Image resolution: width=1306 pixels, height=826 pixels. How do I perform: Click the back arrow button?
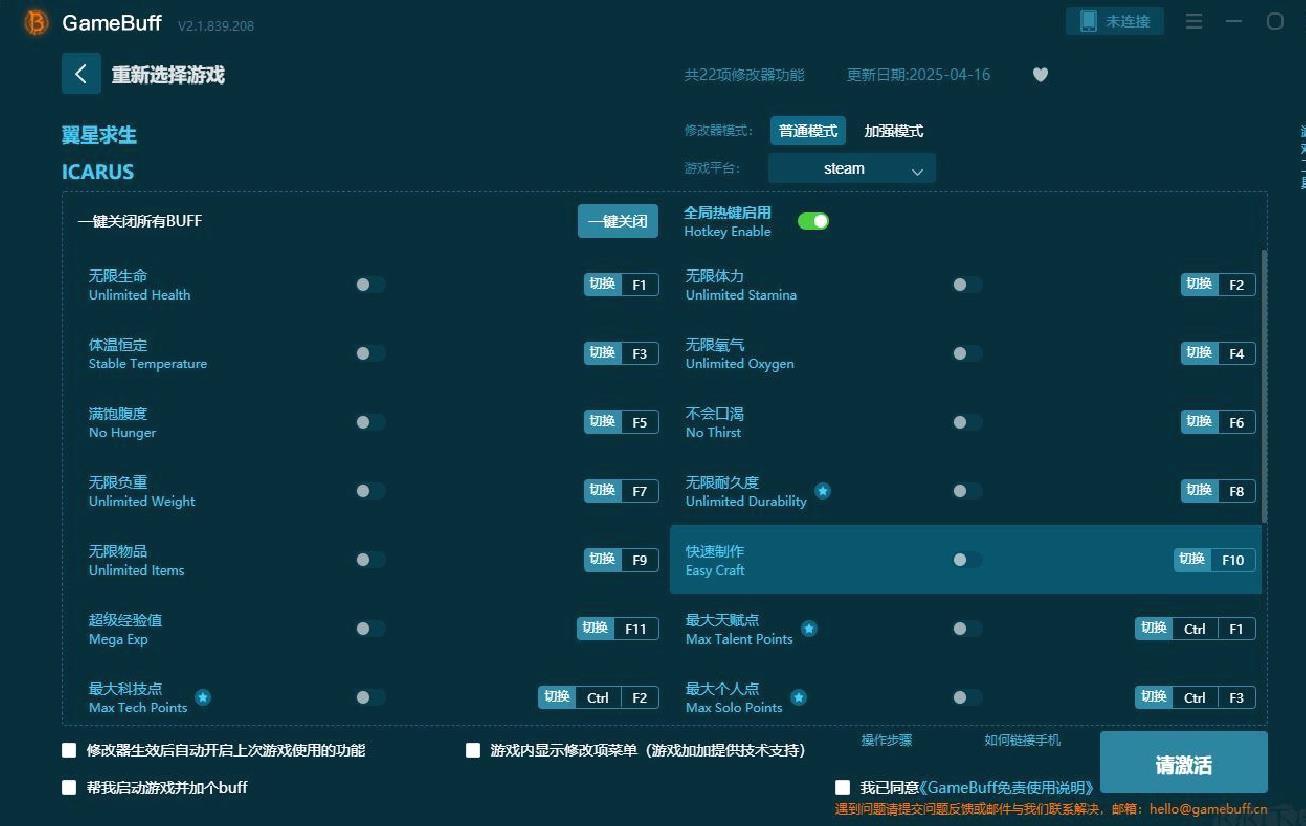(81, 74)
